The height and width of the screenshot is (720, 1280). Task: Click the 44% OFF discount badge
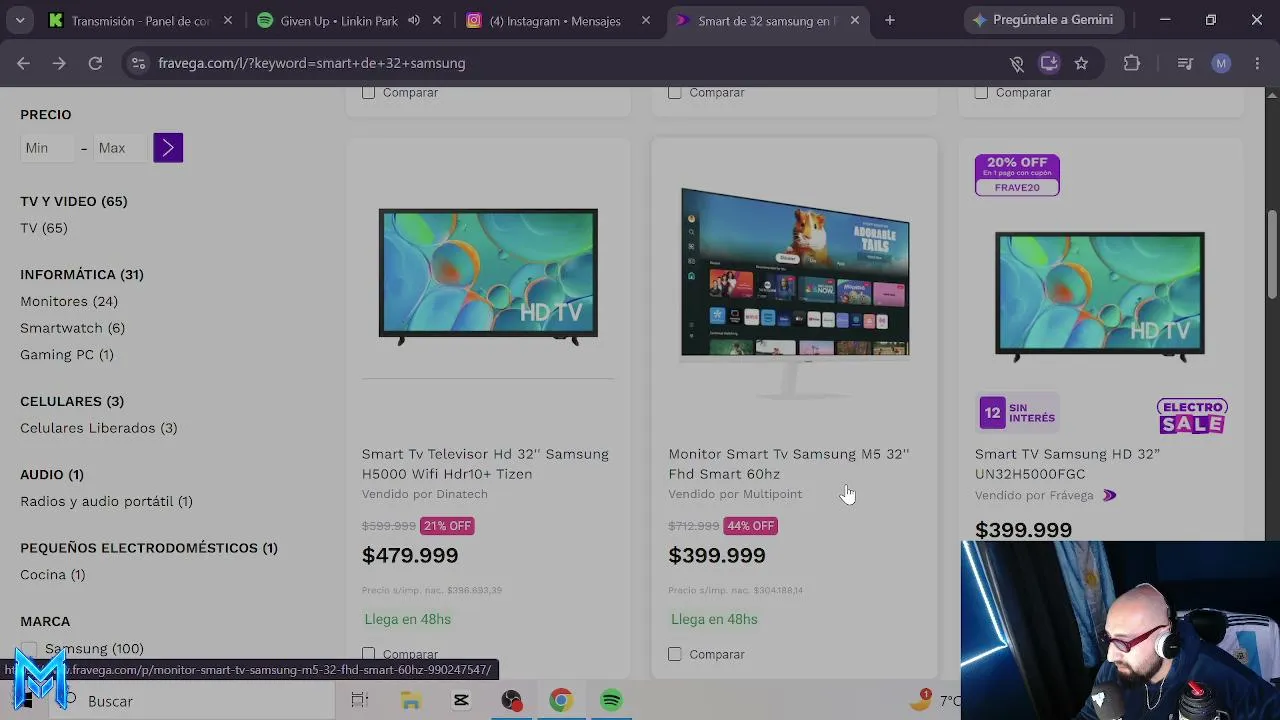pos(751,526)
